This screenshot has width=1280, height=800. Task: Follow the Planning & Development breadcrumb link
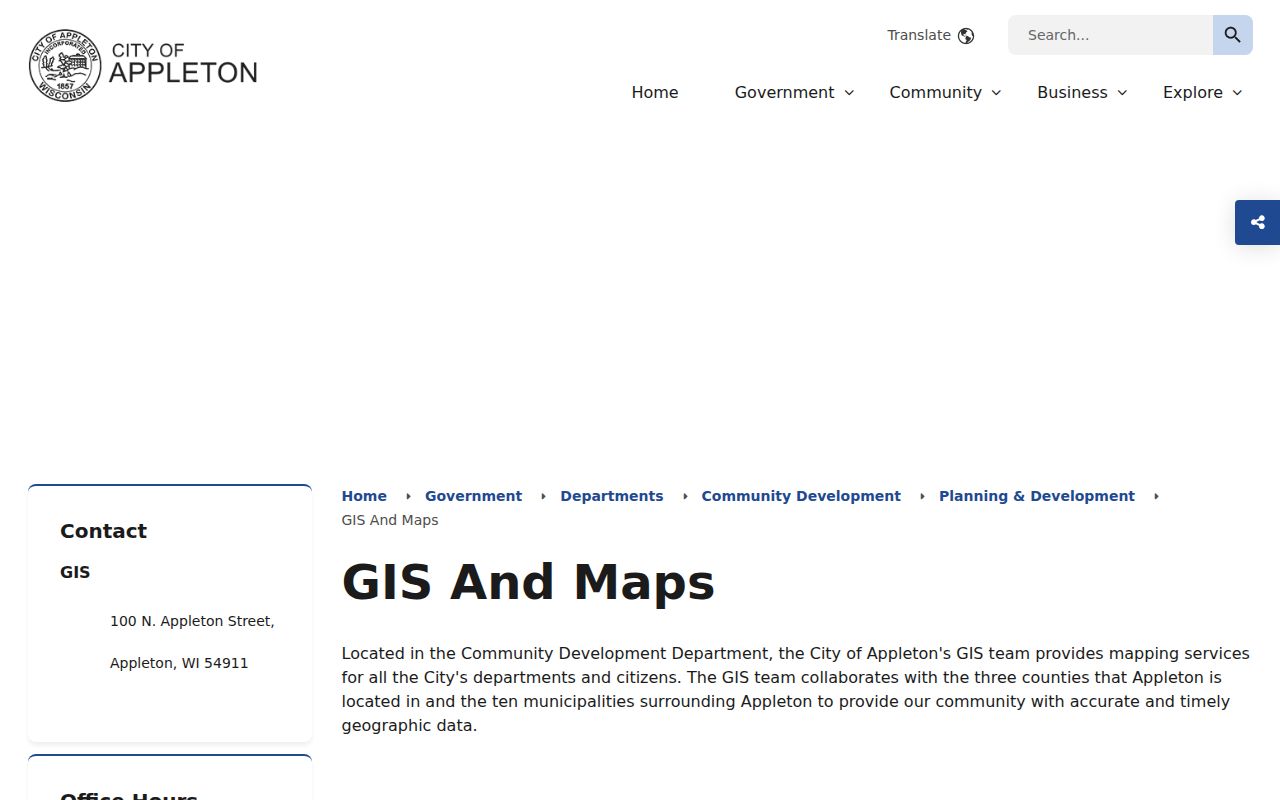tap(1037, 496)
